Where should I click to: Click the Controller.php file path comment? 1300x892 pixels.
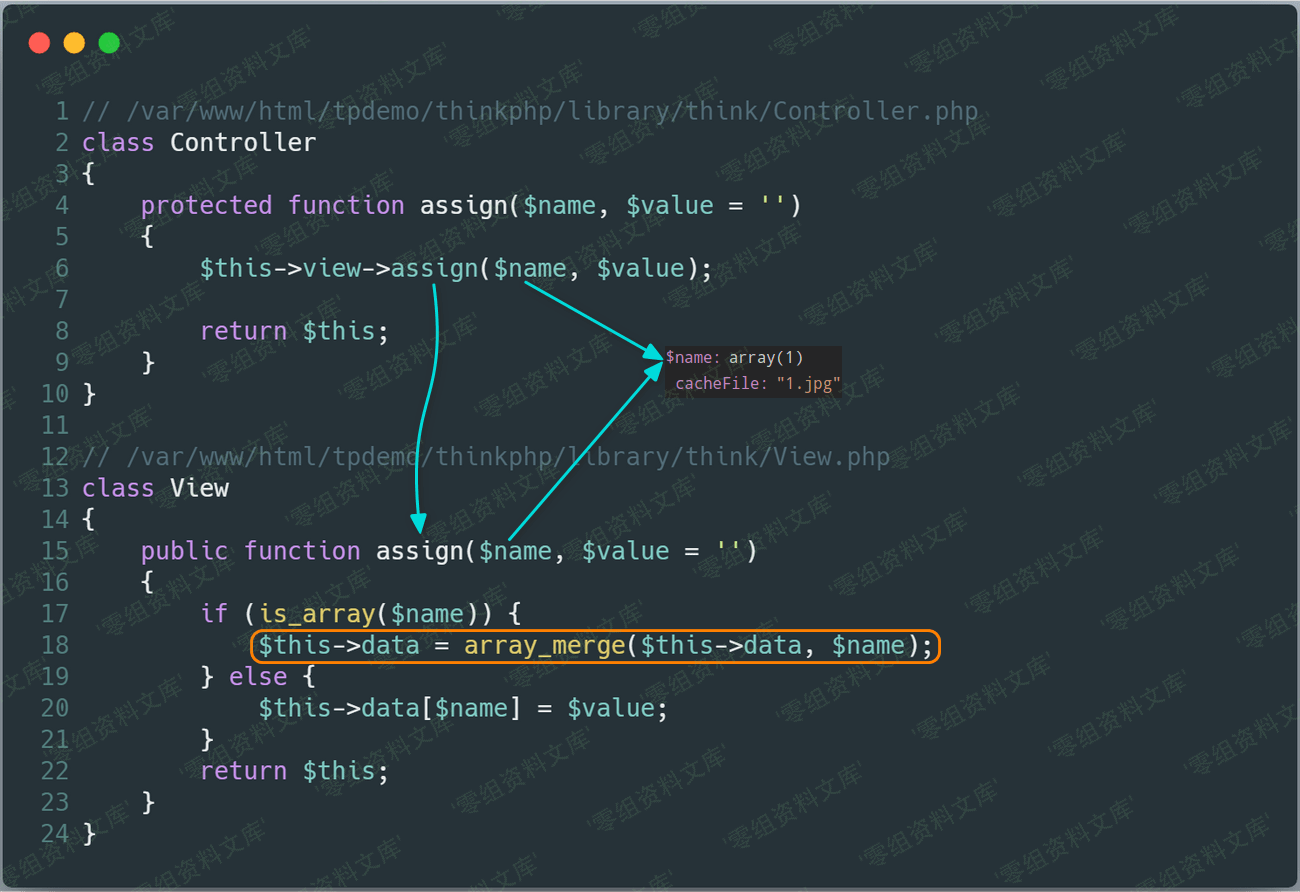[530, 111]
